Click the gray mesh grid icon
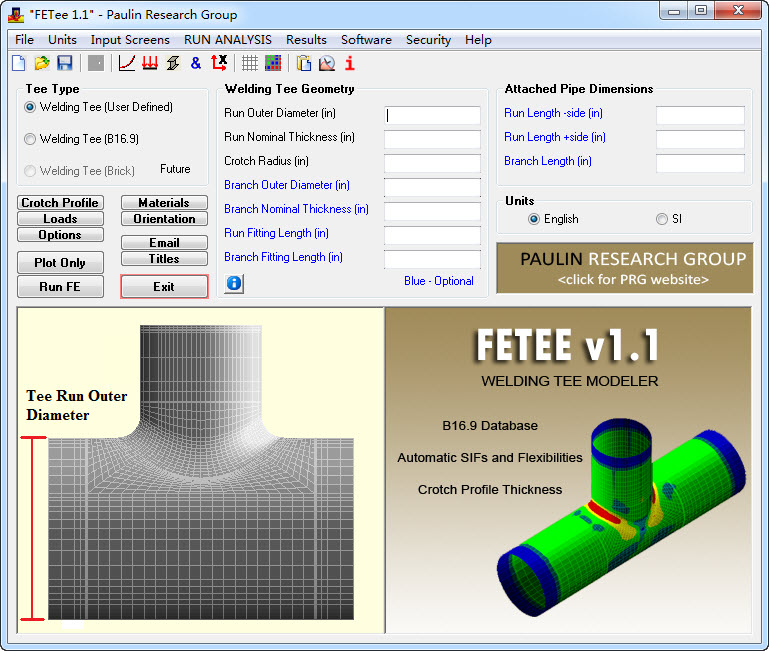769x651 pixels. (x=250, y=63)
